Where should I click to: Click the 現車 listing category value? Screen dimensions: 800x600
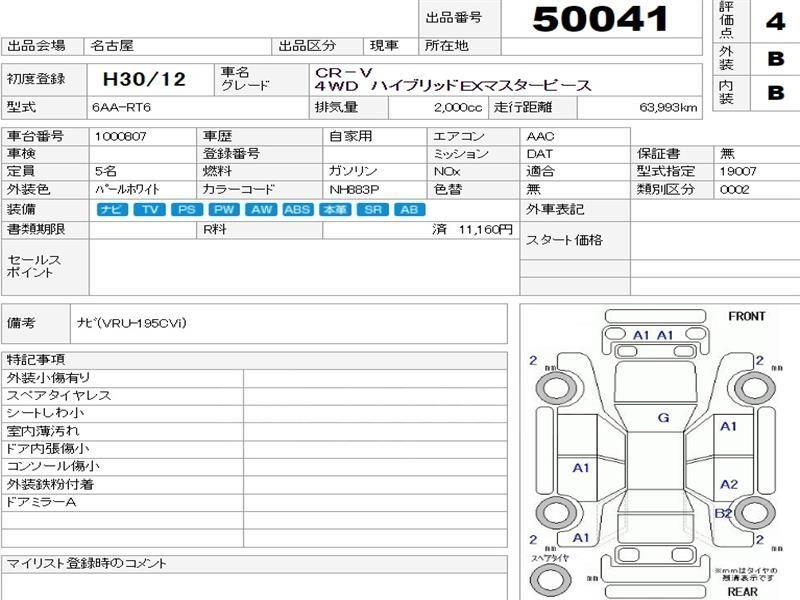pos(384,46)
